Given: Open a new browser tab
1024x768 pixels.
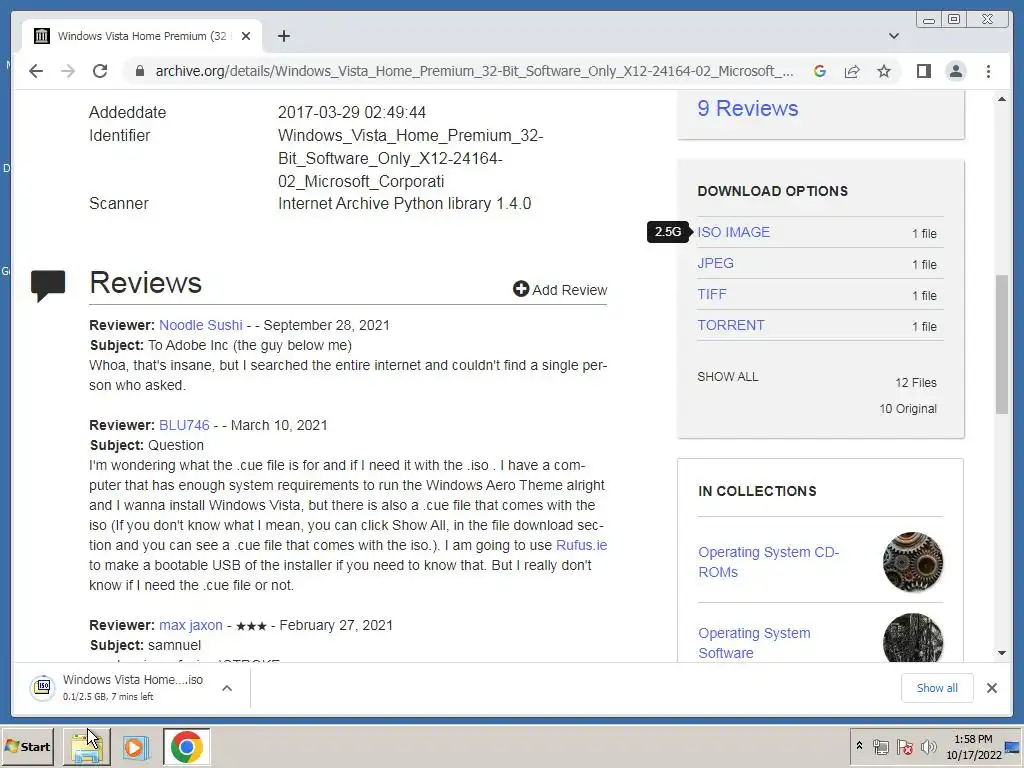Looking at the screenshot, I should (x=283, y=36).
